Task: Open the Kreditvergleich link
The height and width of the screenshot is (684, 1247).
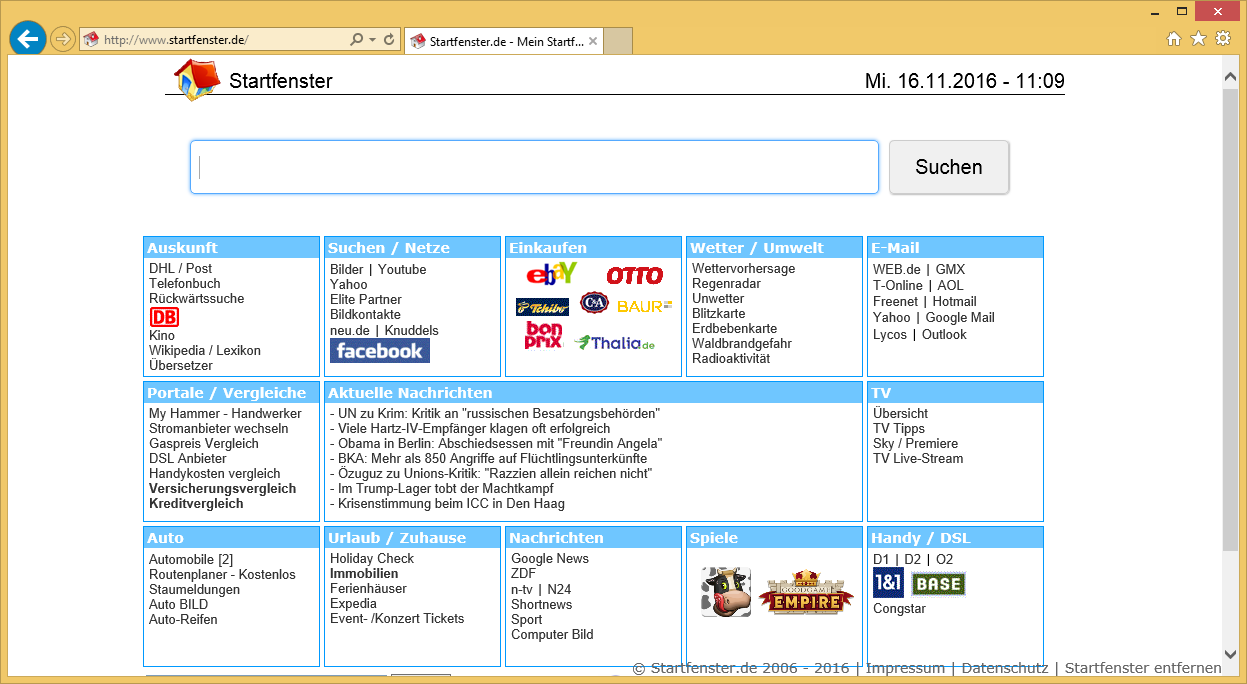Action: tap(196, 503)
